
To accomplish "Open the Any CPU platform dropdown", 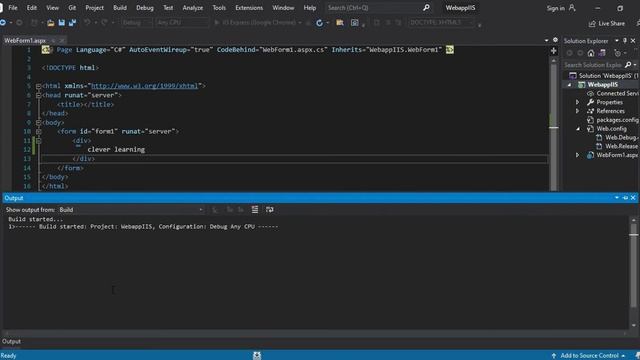I will [182, 22].
